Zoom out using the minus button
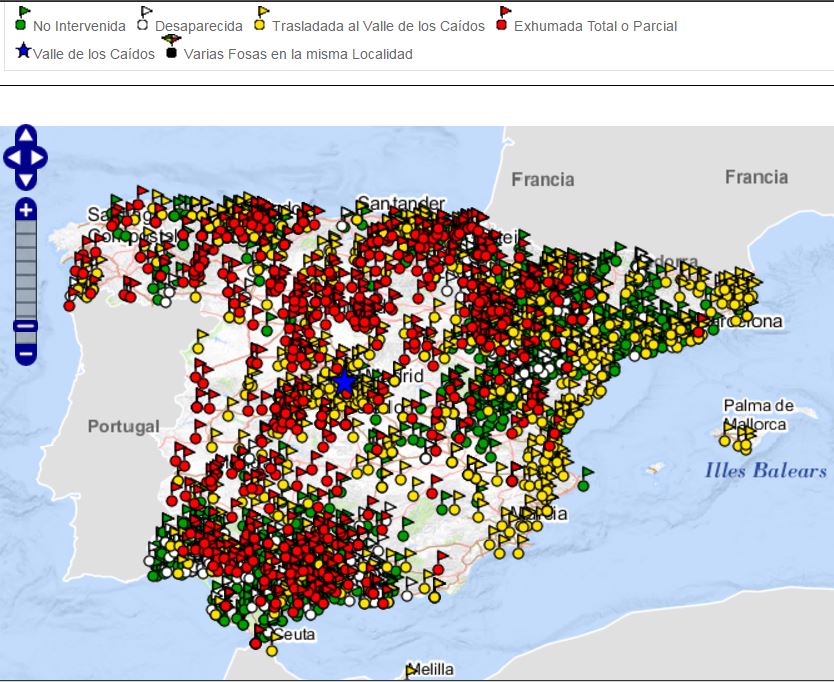 pos(26,353)
